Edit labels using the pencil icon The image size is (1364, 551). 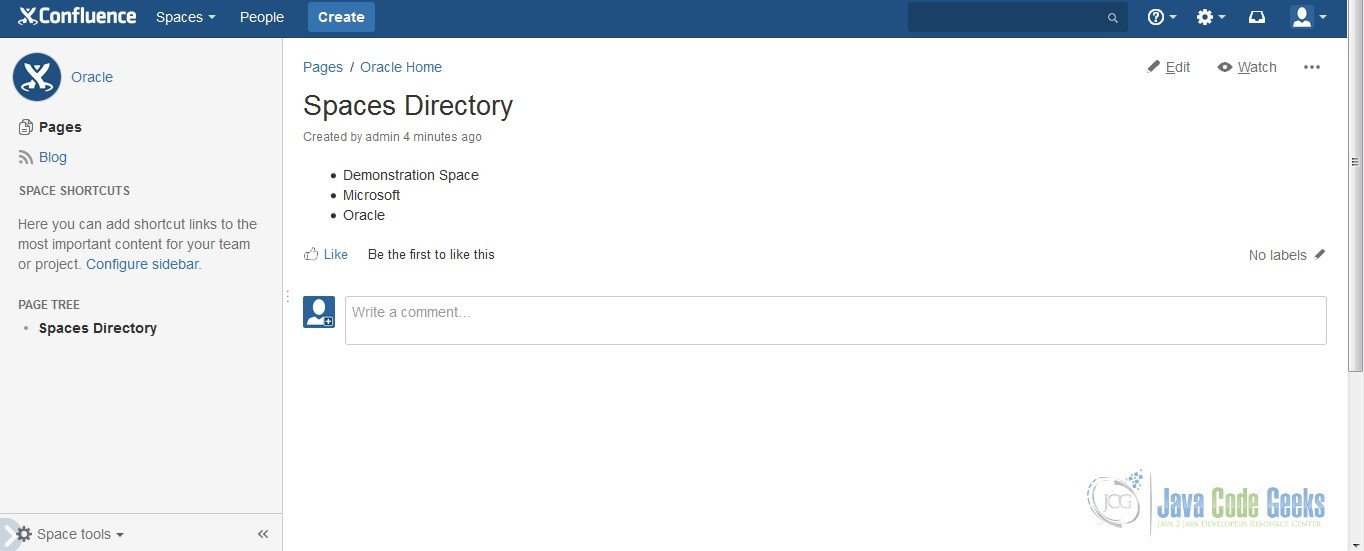pyautogui.click(x=1320, y=254)
